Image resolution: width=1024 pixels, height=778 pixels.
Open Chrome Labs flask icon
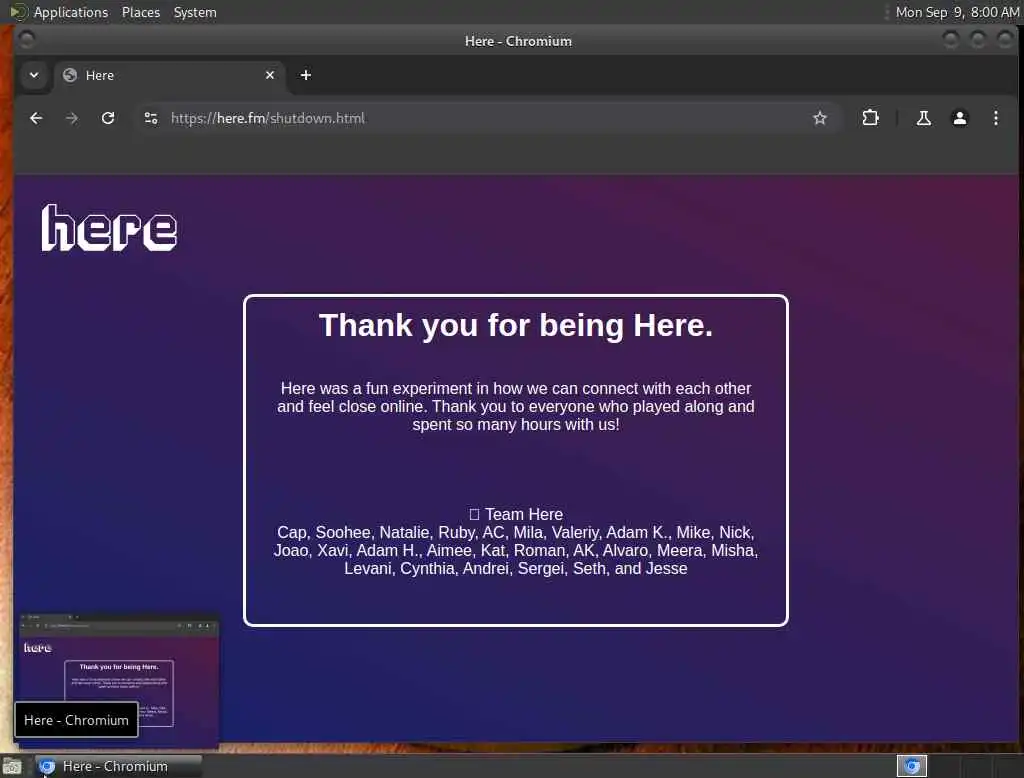pyautogui.click(x=923, y=118)
